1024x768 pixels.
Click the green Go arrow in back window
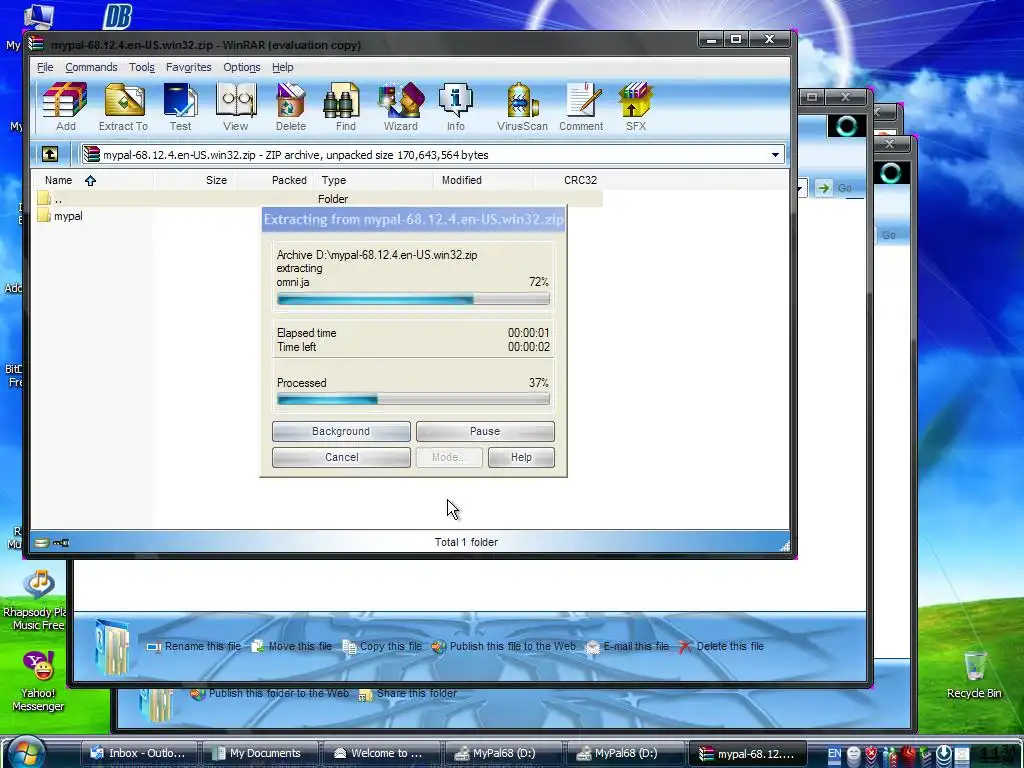(824, 188)
